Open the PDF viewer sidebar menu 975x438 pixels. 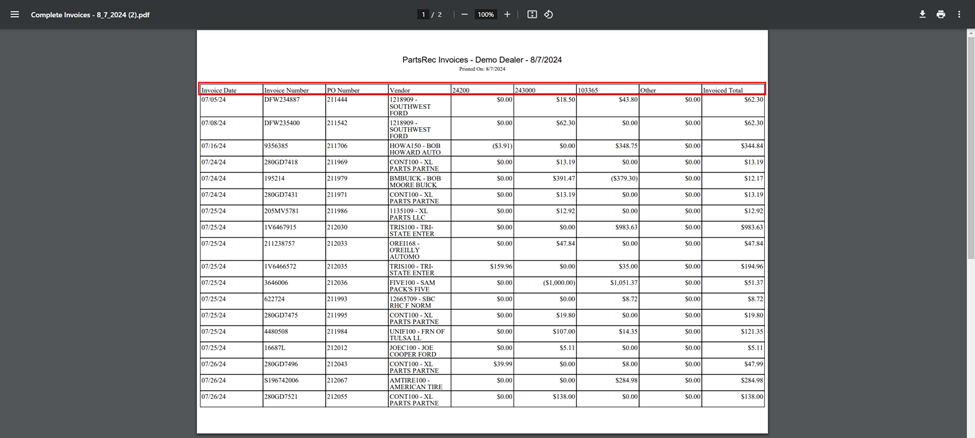click(x=15, y=14)
